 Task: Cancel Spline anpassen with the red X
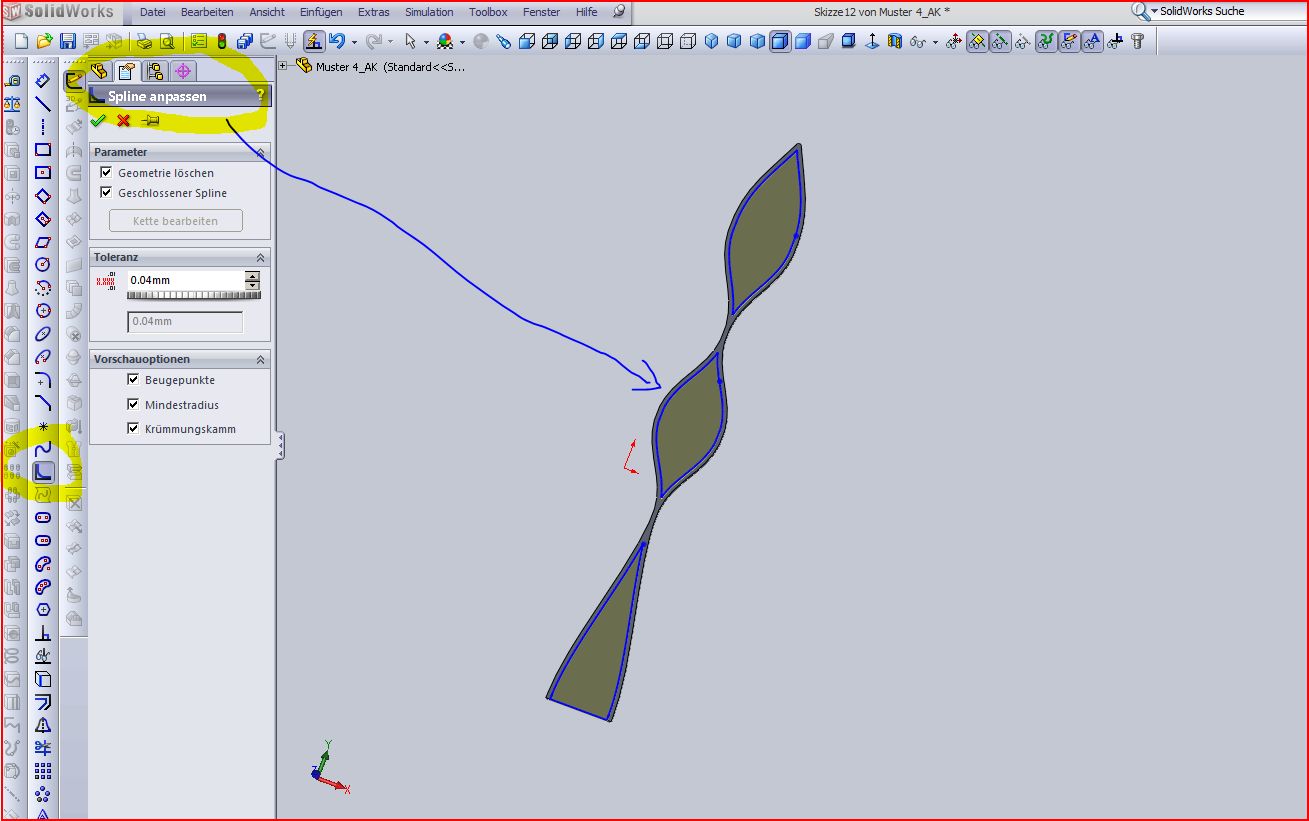tap(124, 120)
